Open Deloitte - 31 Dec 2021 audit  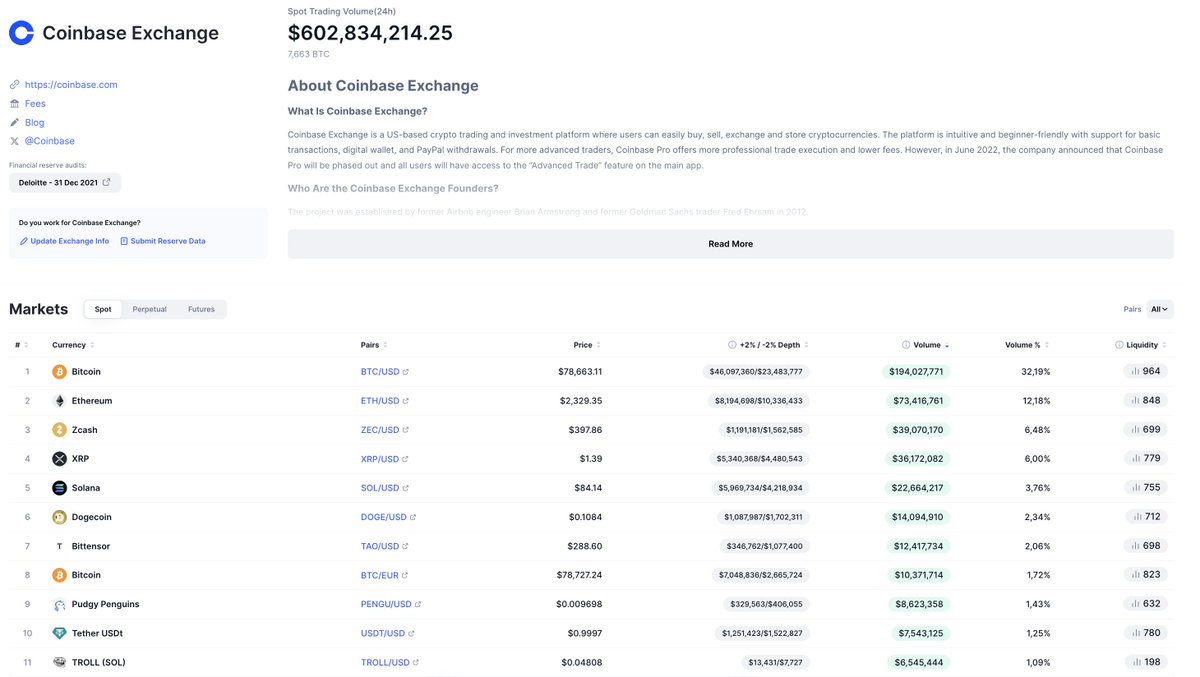(x=65, y=182)
